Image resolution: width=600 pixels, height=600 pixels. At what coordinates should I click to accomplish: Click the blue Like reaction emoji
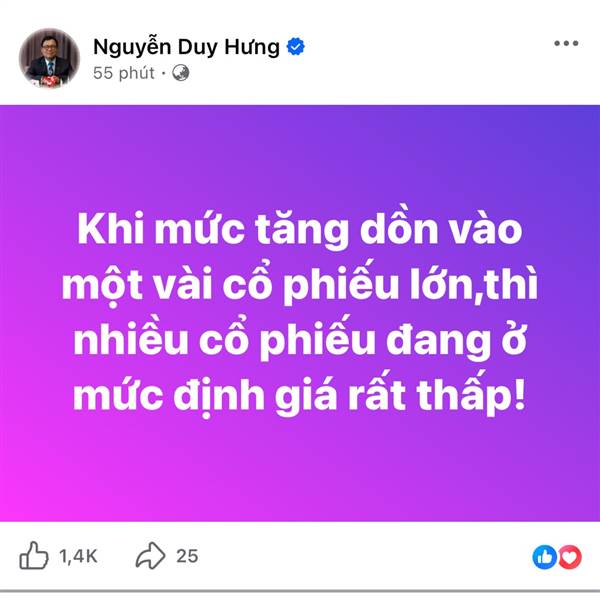(545, 557)
